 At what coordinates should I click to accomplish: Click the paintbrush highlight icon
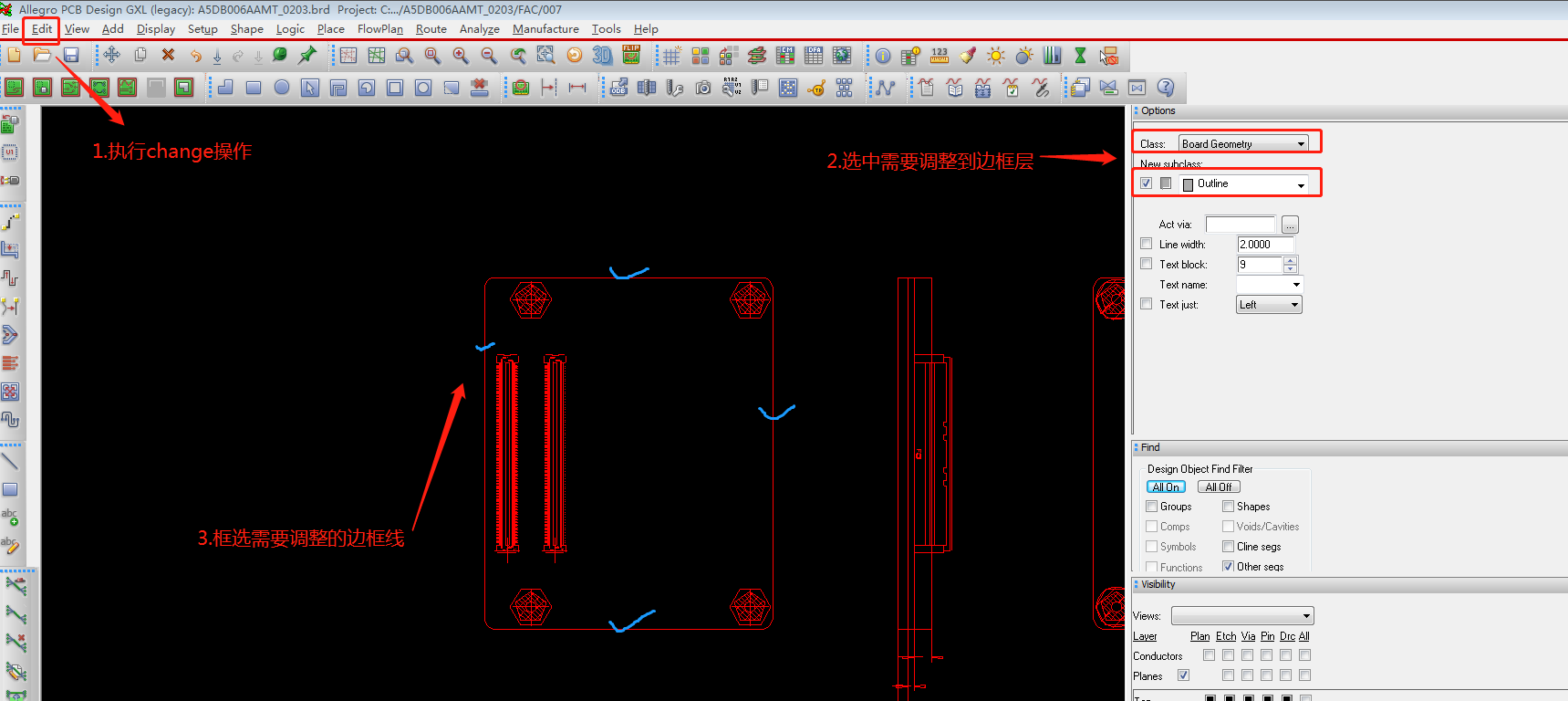[x=968, y=56]
